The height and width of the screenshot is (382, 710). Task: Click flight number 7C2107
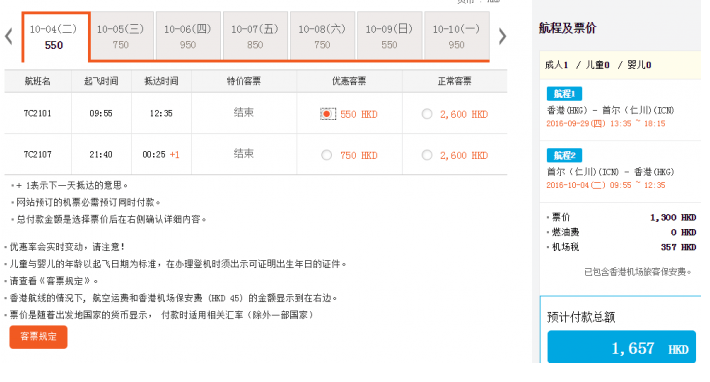pyautogui.click(x=38, y=154)
